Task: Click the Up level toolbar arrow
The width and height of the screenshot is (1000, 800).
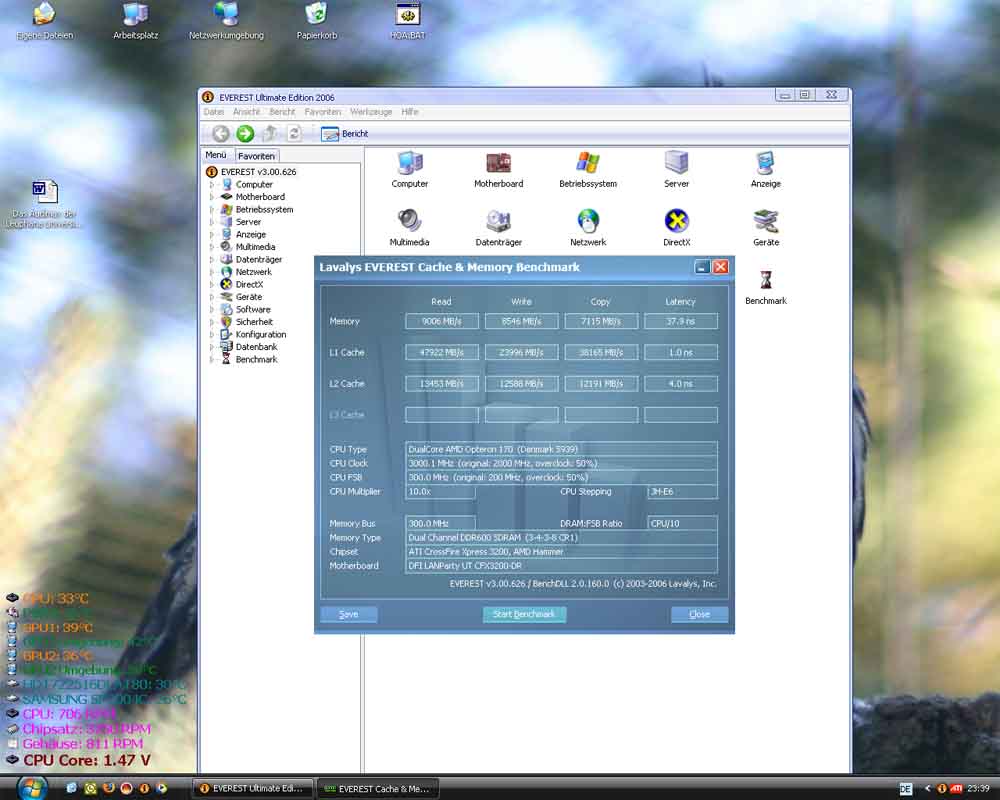Action: click(270, 133)
